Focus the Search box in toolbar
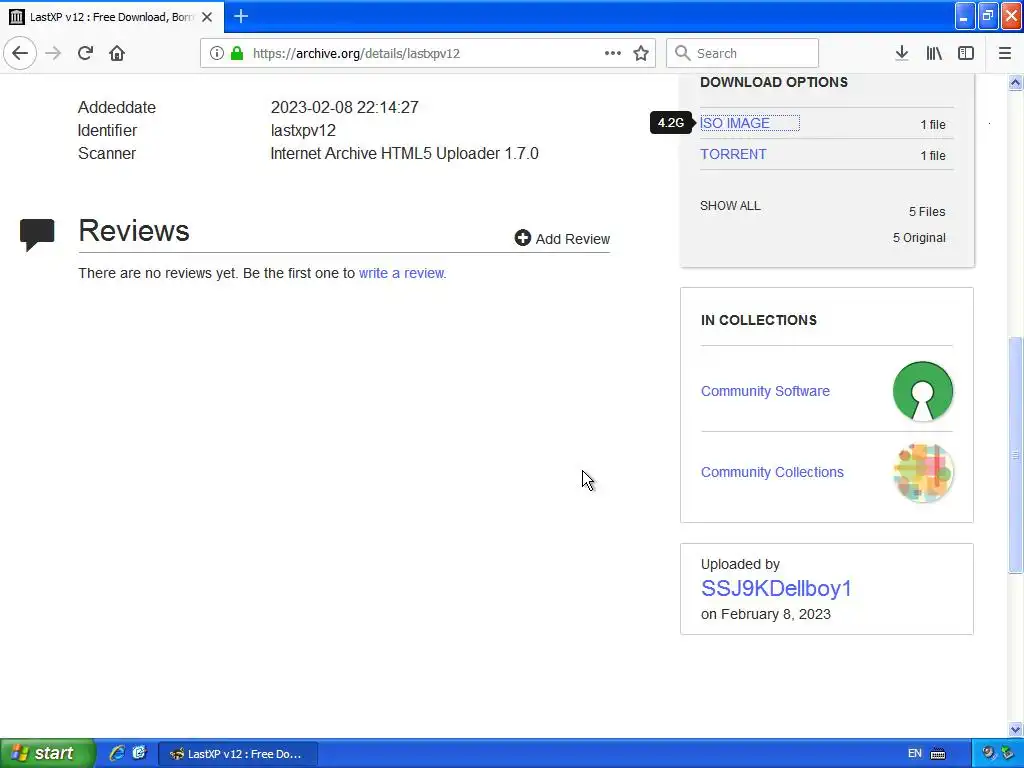Image resolution: width=1024 pixels, height=768 pixels. 743,53
